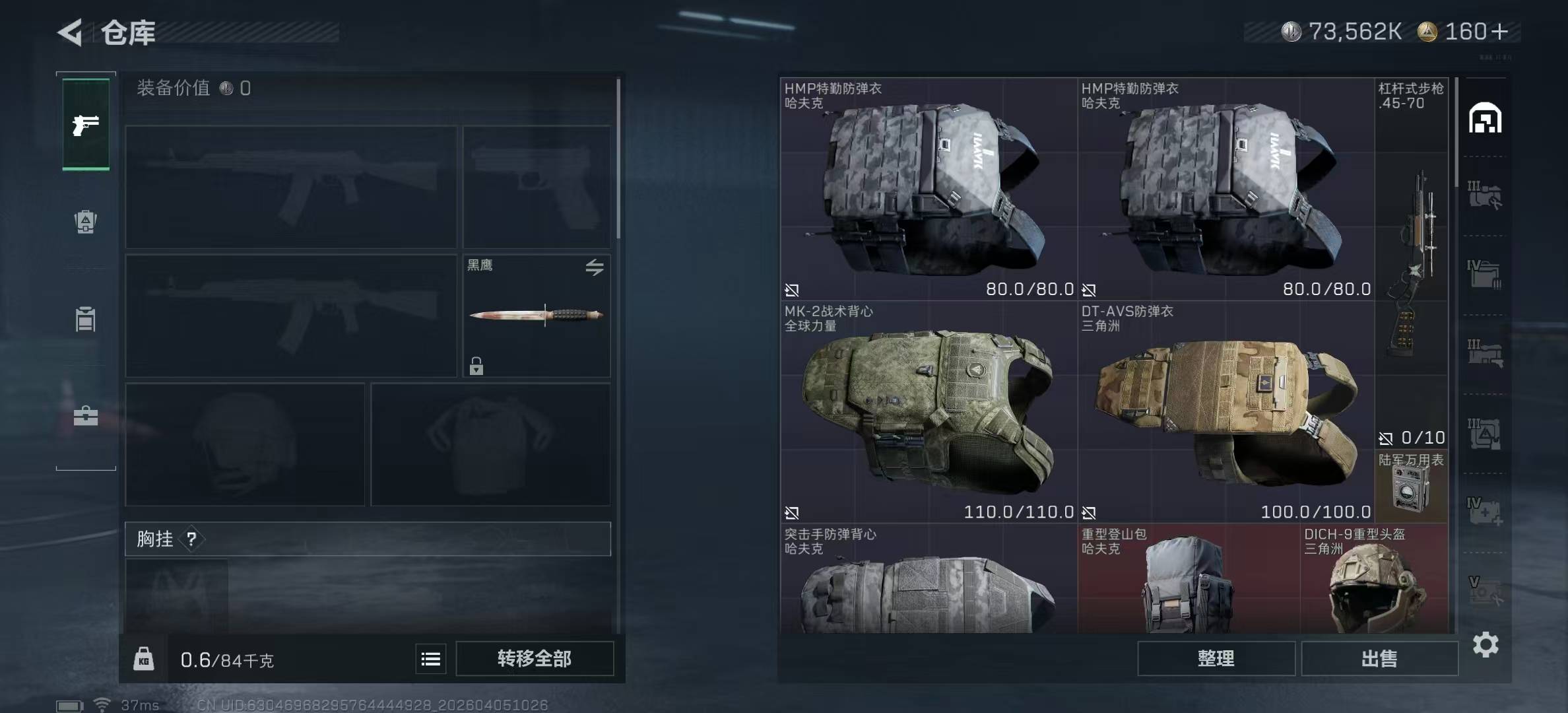This screenshot has height=713, width=1568.
Task: Go back using the arrow beside 仓库
Action: click(x=70, y=32)
